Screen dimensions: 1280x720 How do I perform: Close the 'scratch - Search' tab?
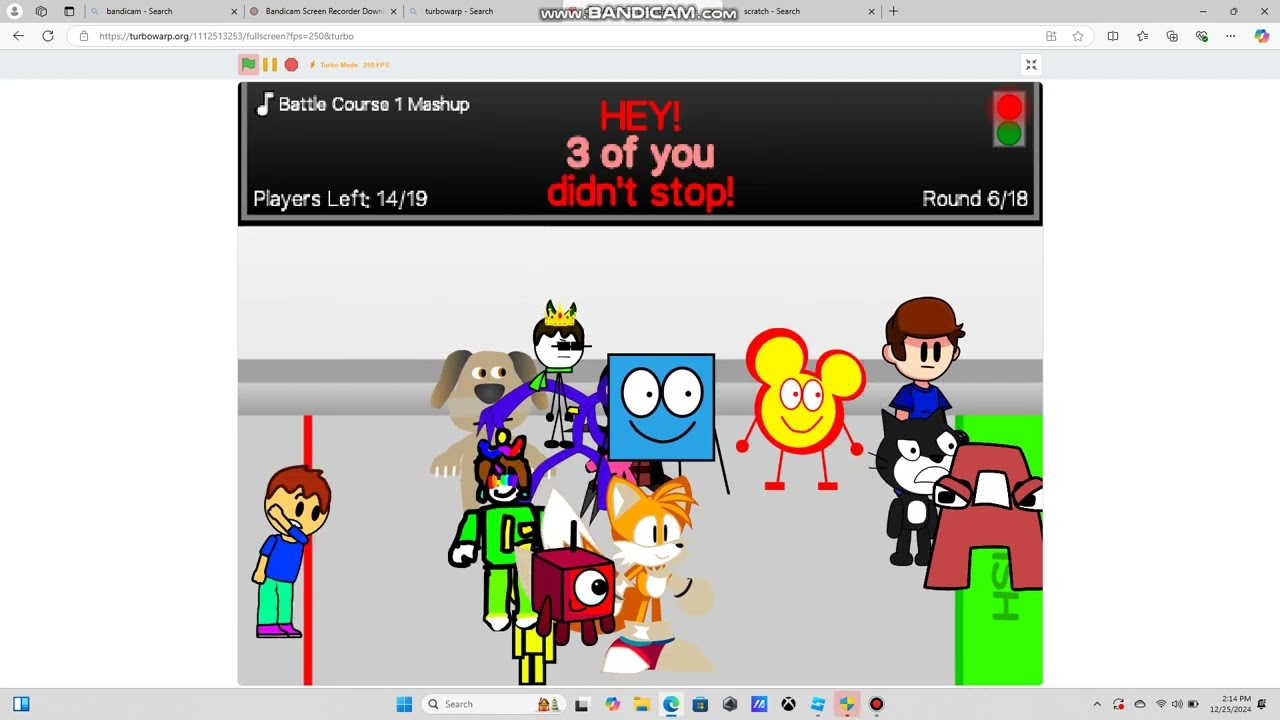[x=871, y=11]
